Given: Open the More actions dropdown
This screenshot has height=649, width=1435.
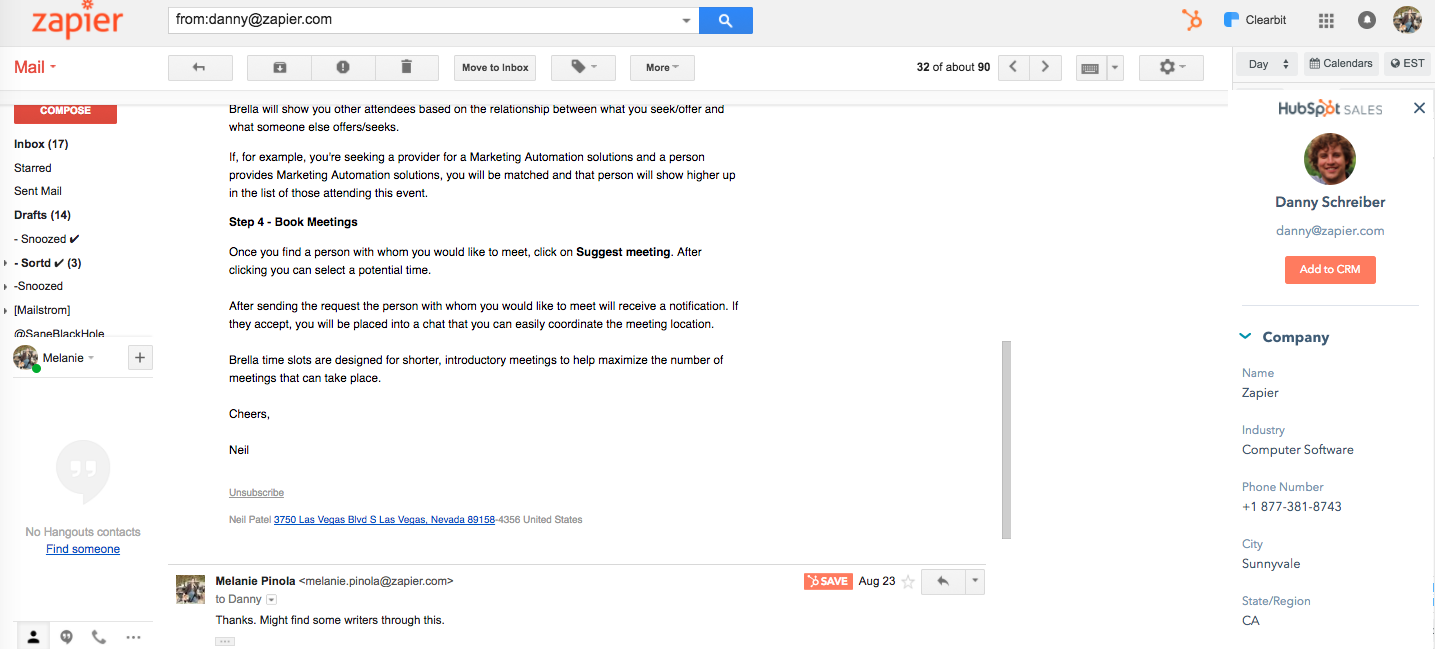Looking at the screenshot, I should point(662,67).
